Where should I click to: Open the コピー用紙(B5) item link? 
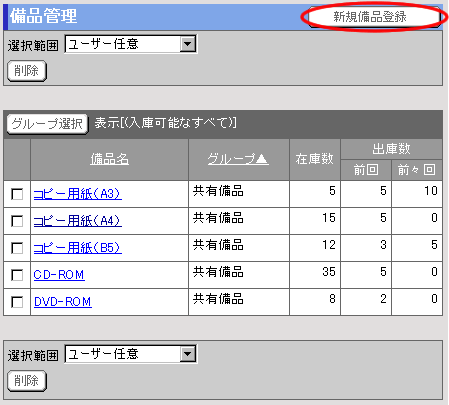click(x=78, y=248)
